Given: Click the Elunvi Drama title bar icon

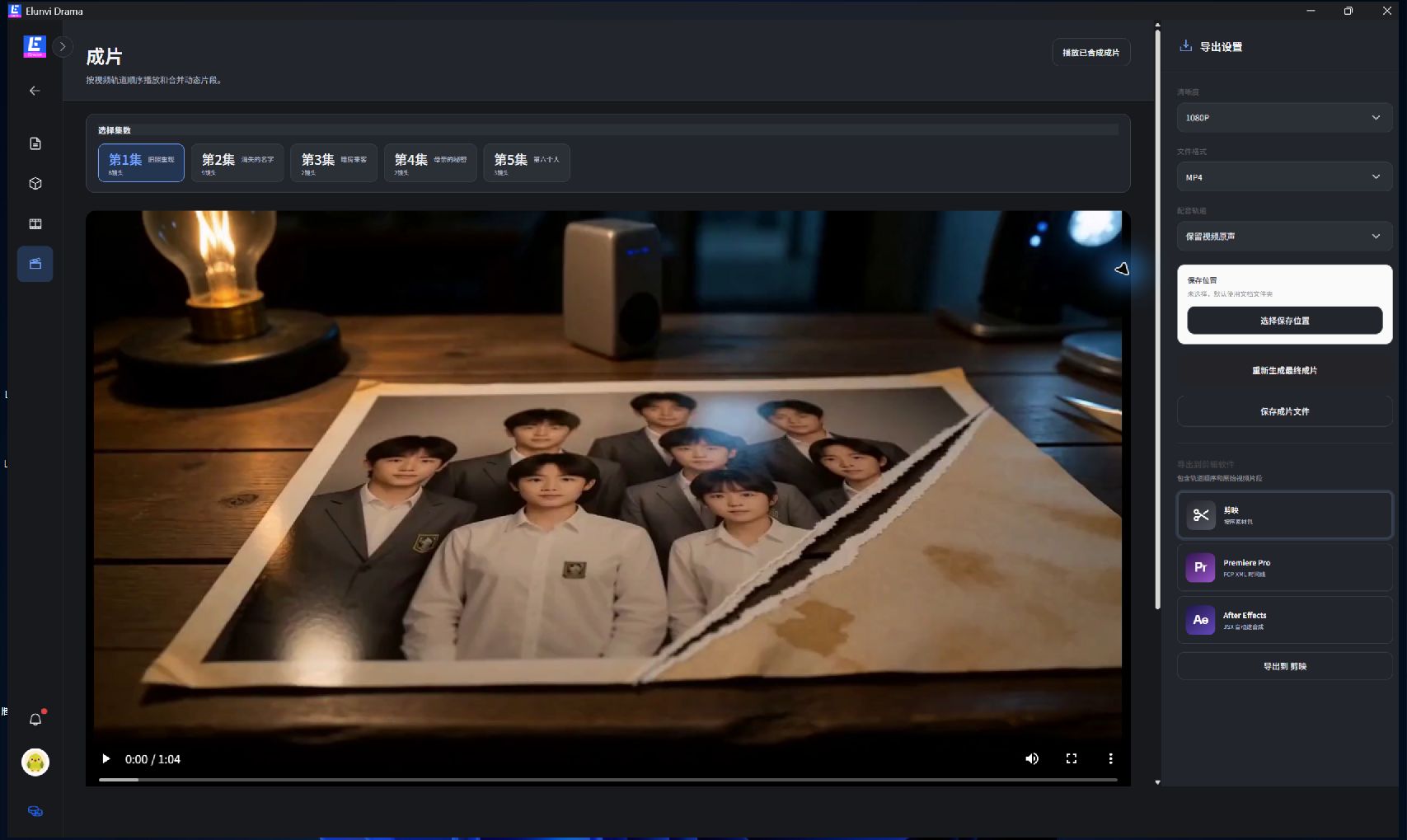Looking at the screenshot, I should click(x=14, y=11).
